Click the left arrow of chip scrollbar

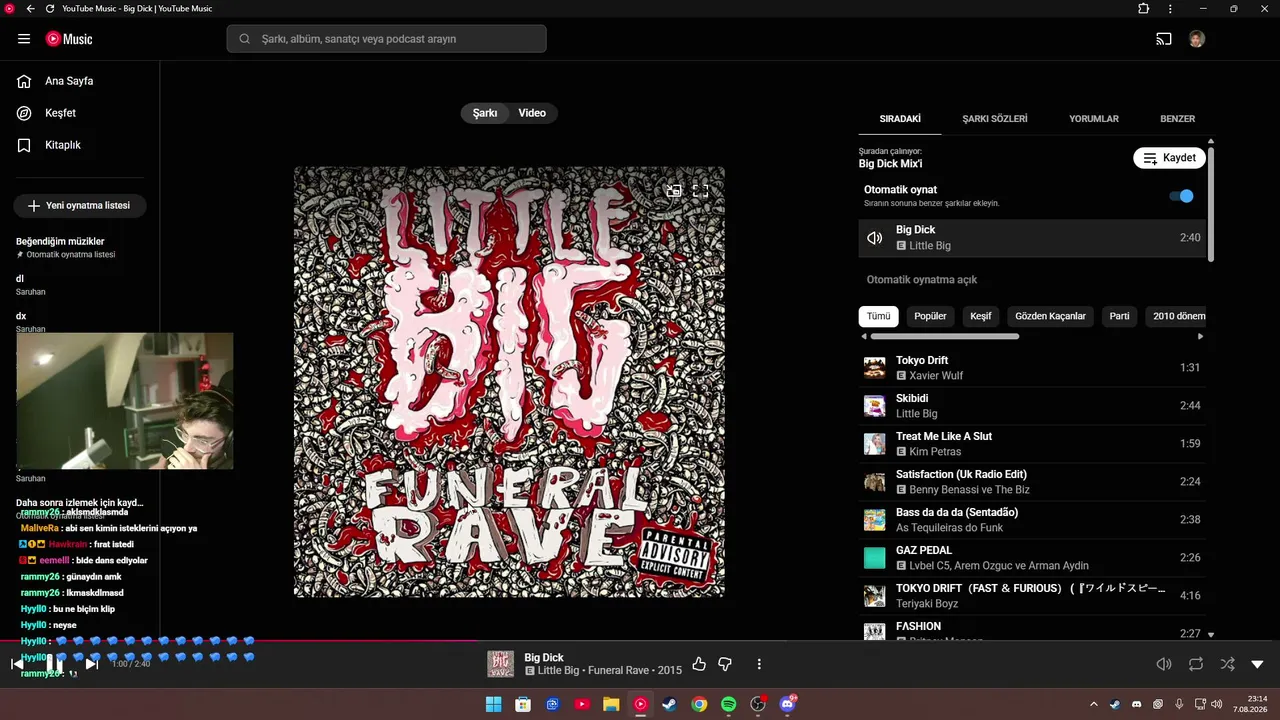point(864,336)
